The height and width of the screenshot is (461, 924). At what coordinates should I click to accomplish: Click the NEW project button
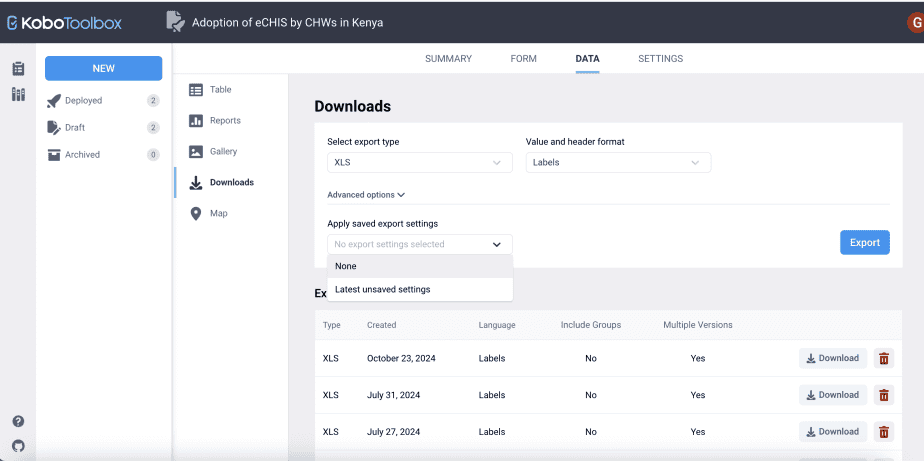(103, 68)
